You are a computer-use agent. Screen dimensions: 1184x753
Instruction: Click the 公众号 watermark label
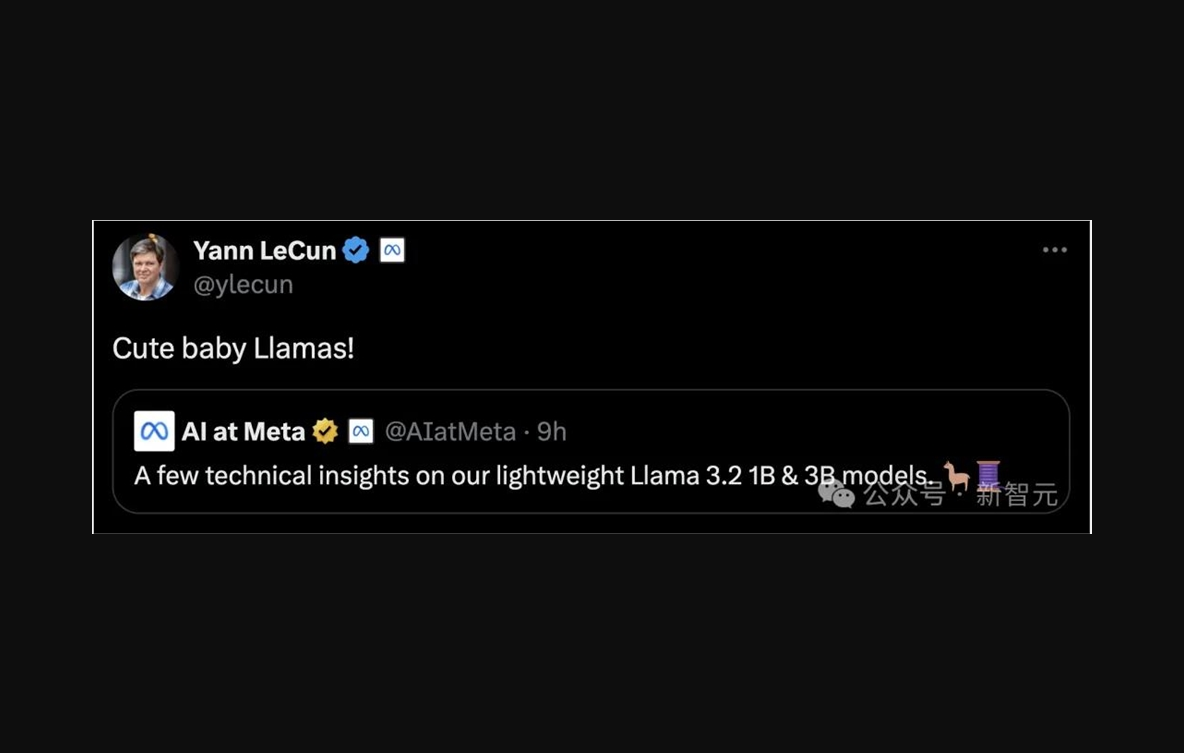point(905,494)
